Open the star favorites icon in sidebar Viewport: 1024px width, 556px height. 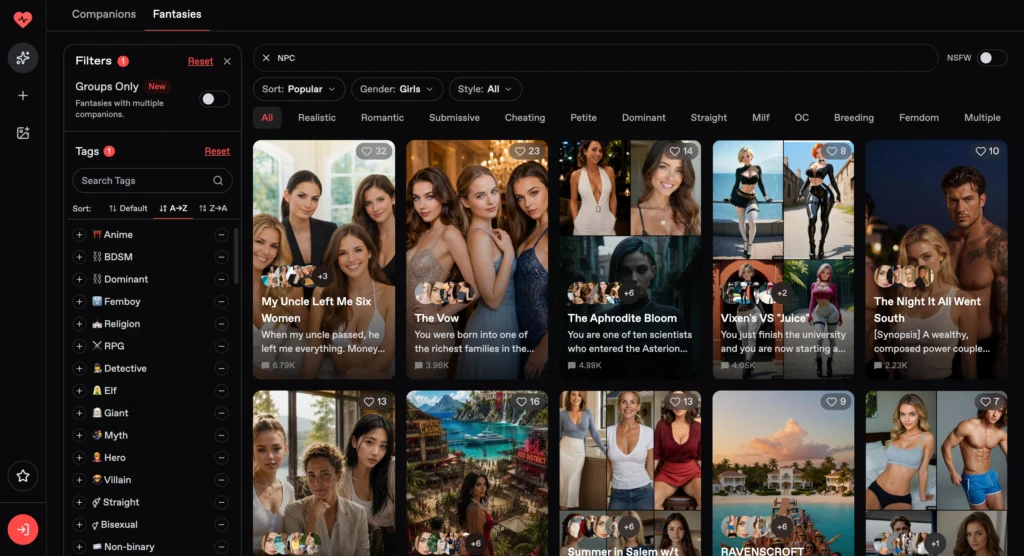coord(23,476)
